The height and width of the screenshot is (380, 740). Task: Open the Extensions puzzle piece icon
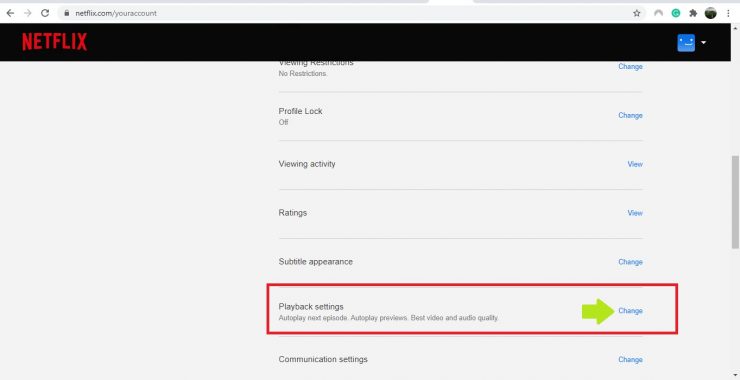tap(693, 13)
